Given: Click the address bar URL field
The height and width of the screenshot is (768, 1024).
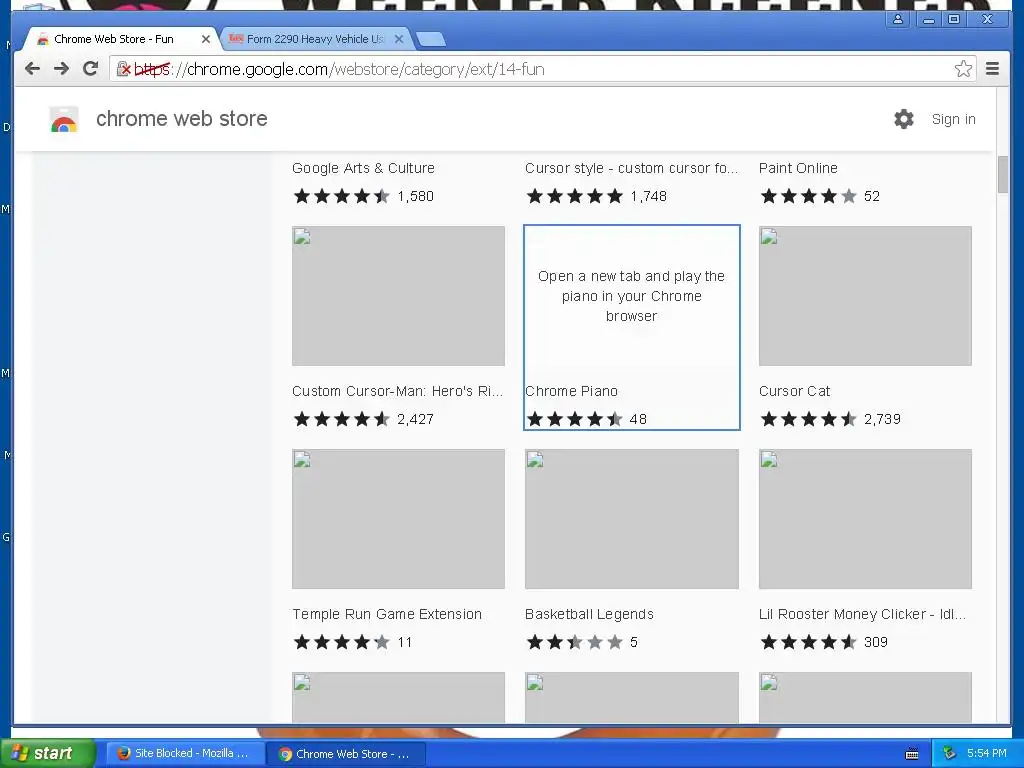Looking at the screenshot, I should tap(542, 69).
